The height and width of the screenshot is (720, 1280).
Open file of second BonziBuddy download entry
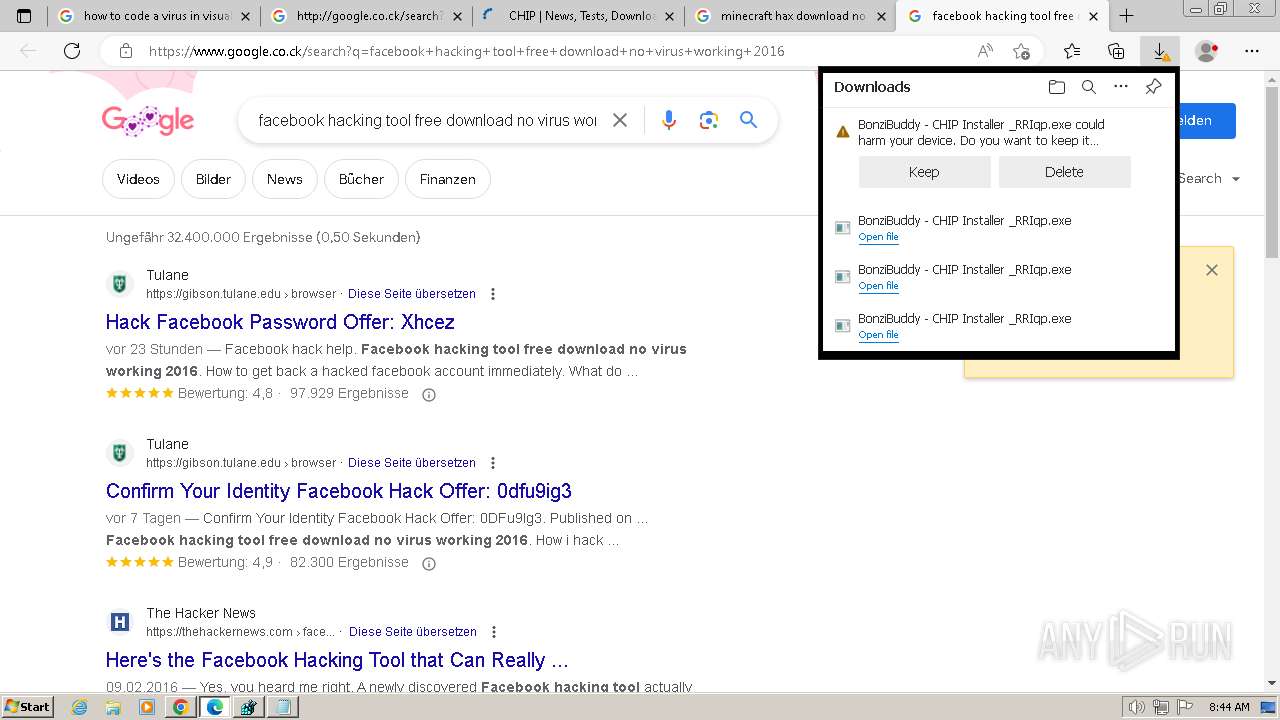point(878,237)
